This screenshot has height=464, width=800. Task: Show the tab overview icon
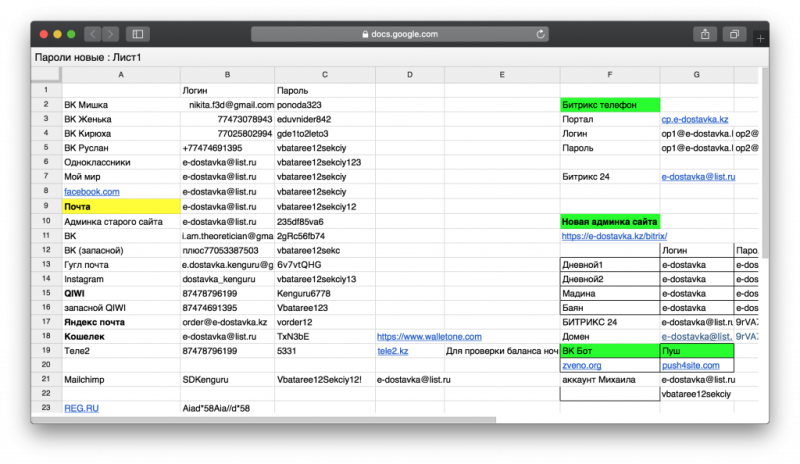tap(734, 34)
